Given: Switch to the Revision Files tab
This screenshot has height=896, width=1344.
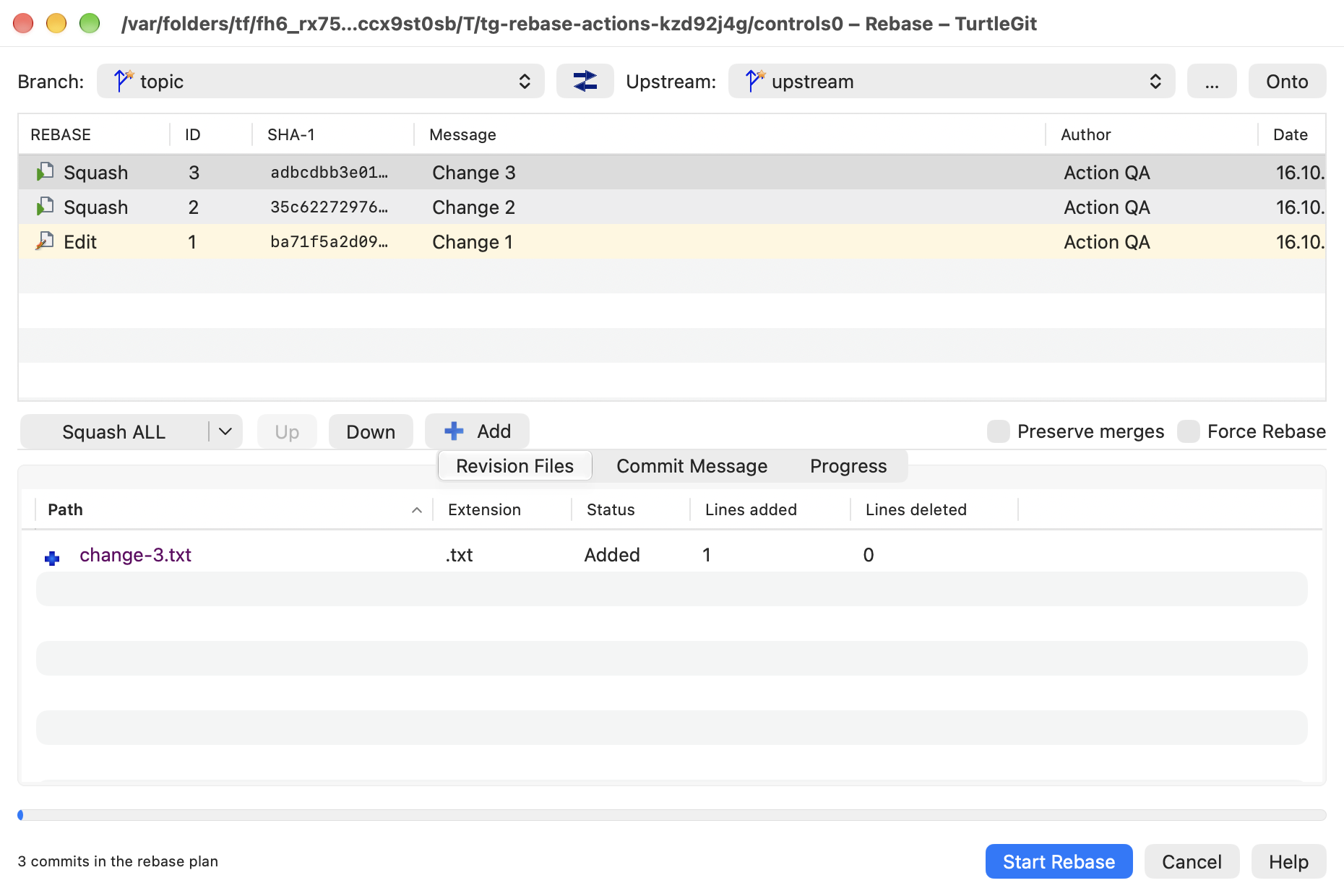Looking at the screenshot, I should tap(514, 466).
